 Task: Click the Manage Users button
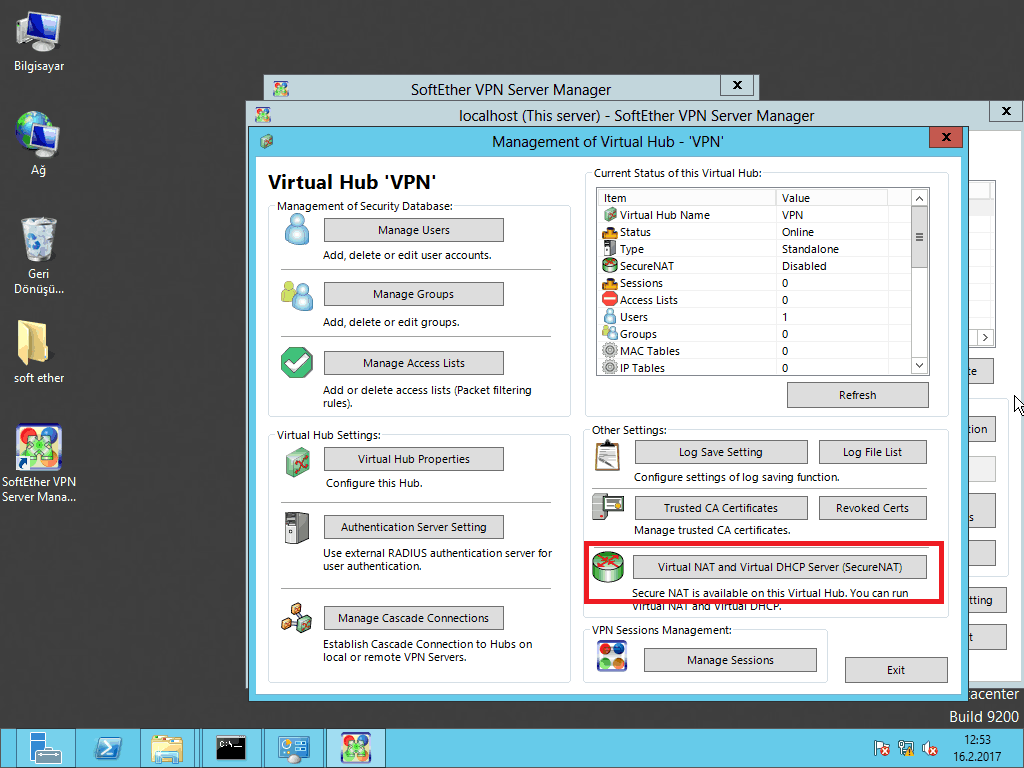tap(413, 230)
